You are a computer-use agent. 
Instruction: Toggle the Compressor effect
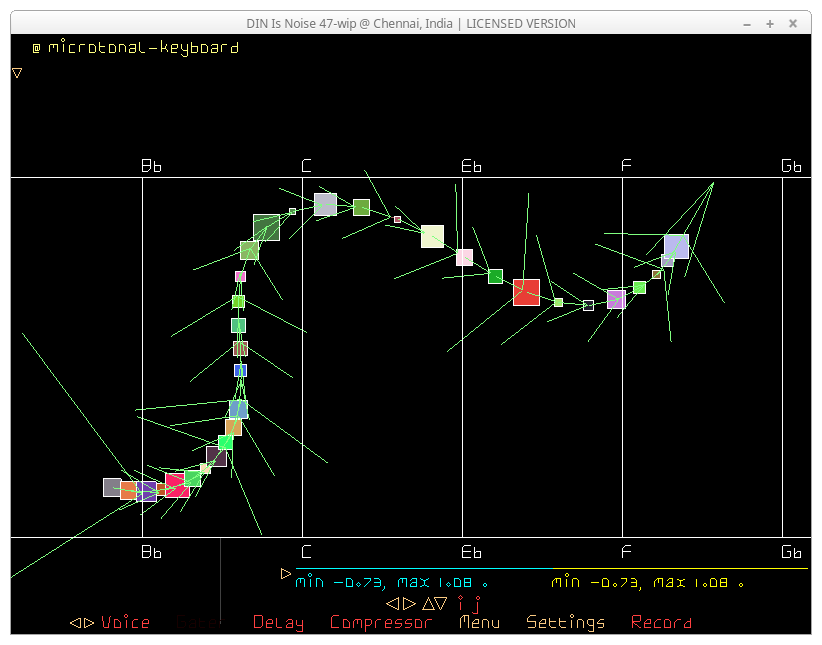click(x=380, y=623)
